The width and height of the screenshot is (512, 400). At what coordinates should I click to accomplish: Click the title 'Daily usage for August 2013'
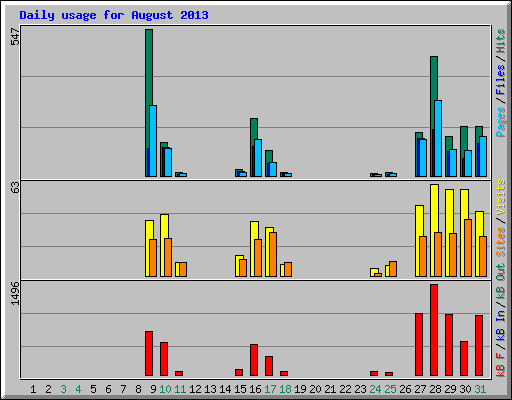[x=114, y=15]
